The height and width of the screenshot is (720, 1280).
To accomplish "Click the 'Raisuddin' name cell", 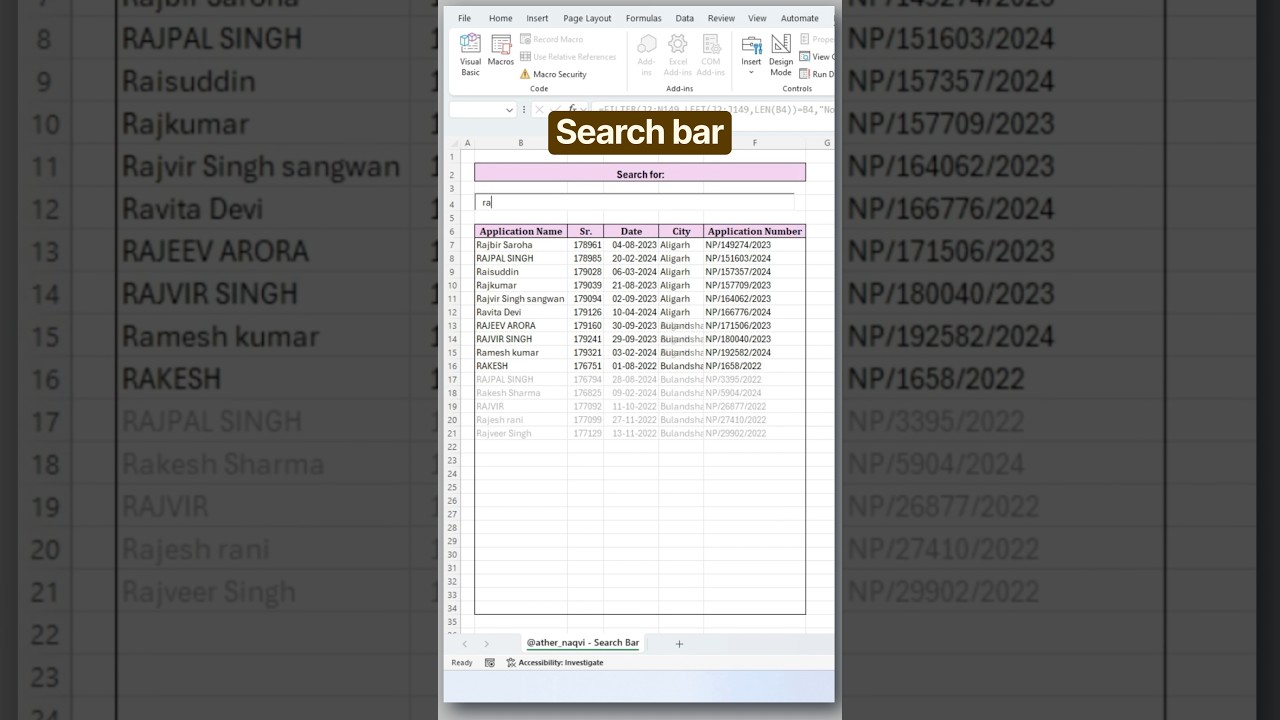I will tap(521, 272).
